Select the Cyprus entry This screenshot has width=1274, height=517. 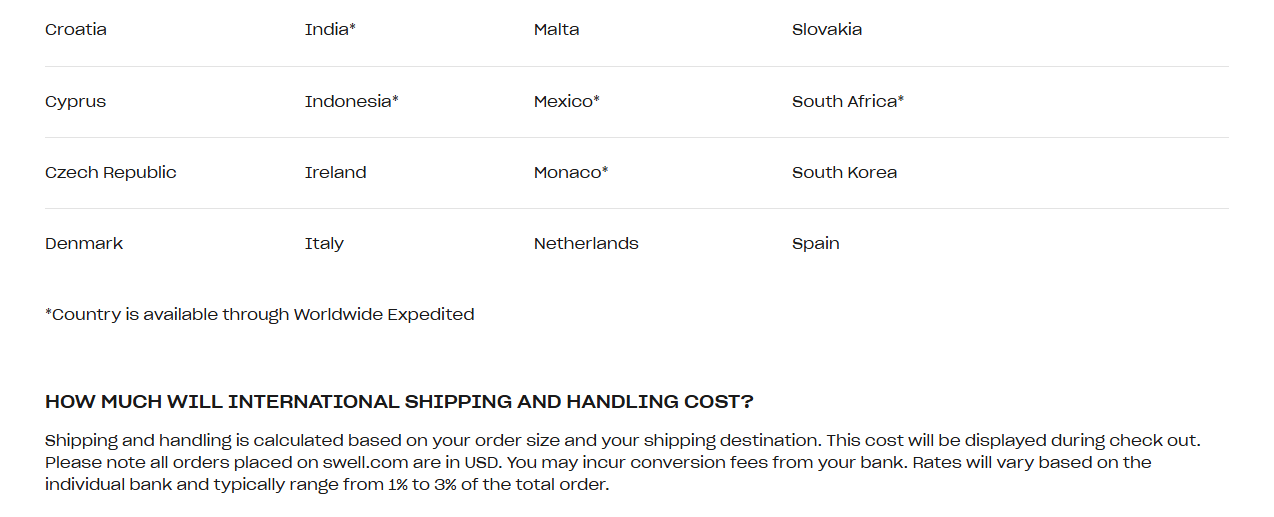75,101
